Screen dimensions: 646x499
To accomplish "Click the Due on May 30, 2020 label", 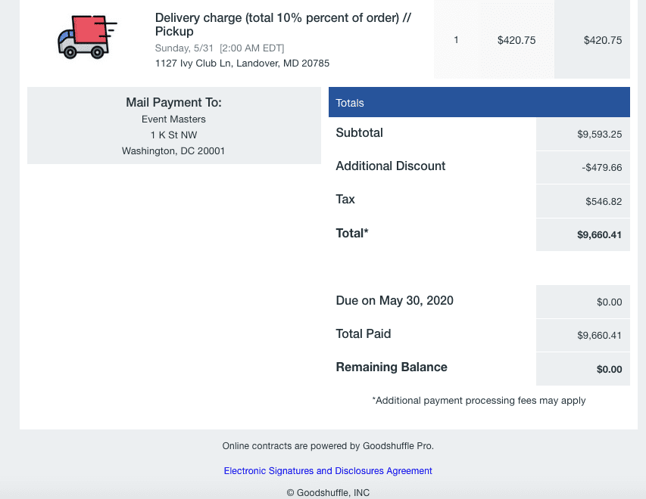I will (395, 300).
